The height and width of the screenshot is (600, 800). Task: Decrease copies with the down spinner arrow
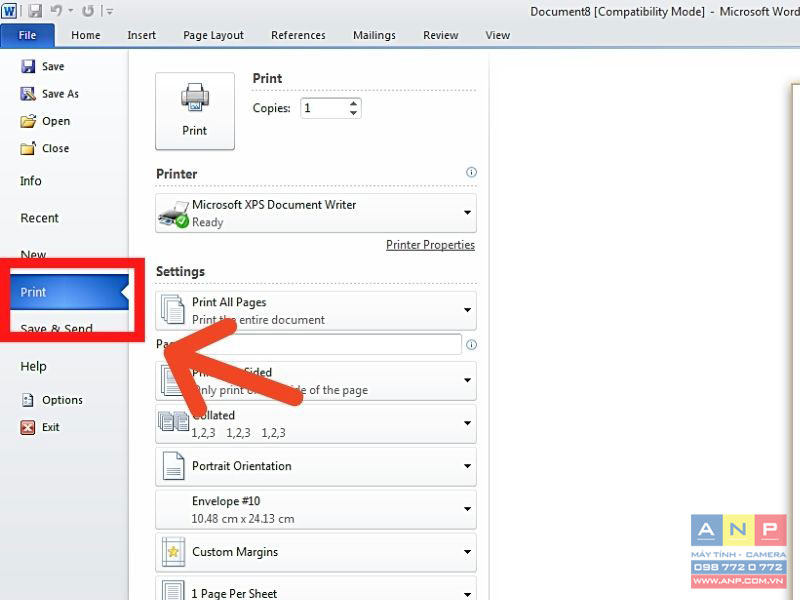tap(354, 113)
